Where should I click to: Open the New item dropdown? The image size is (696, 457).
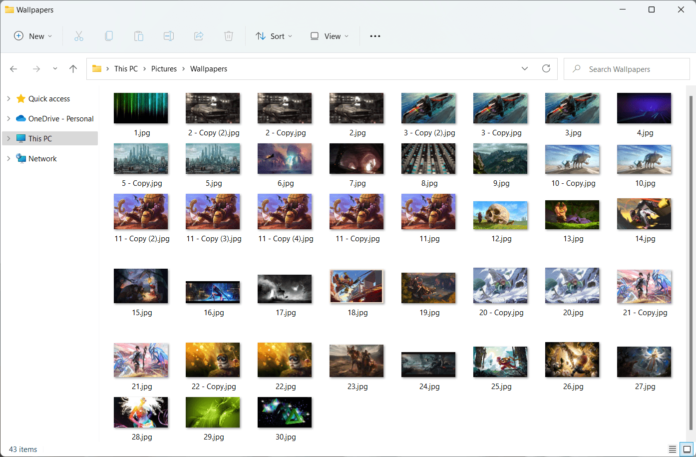[33, 36]
